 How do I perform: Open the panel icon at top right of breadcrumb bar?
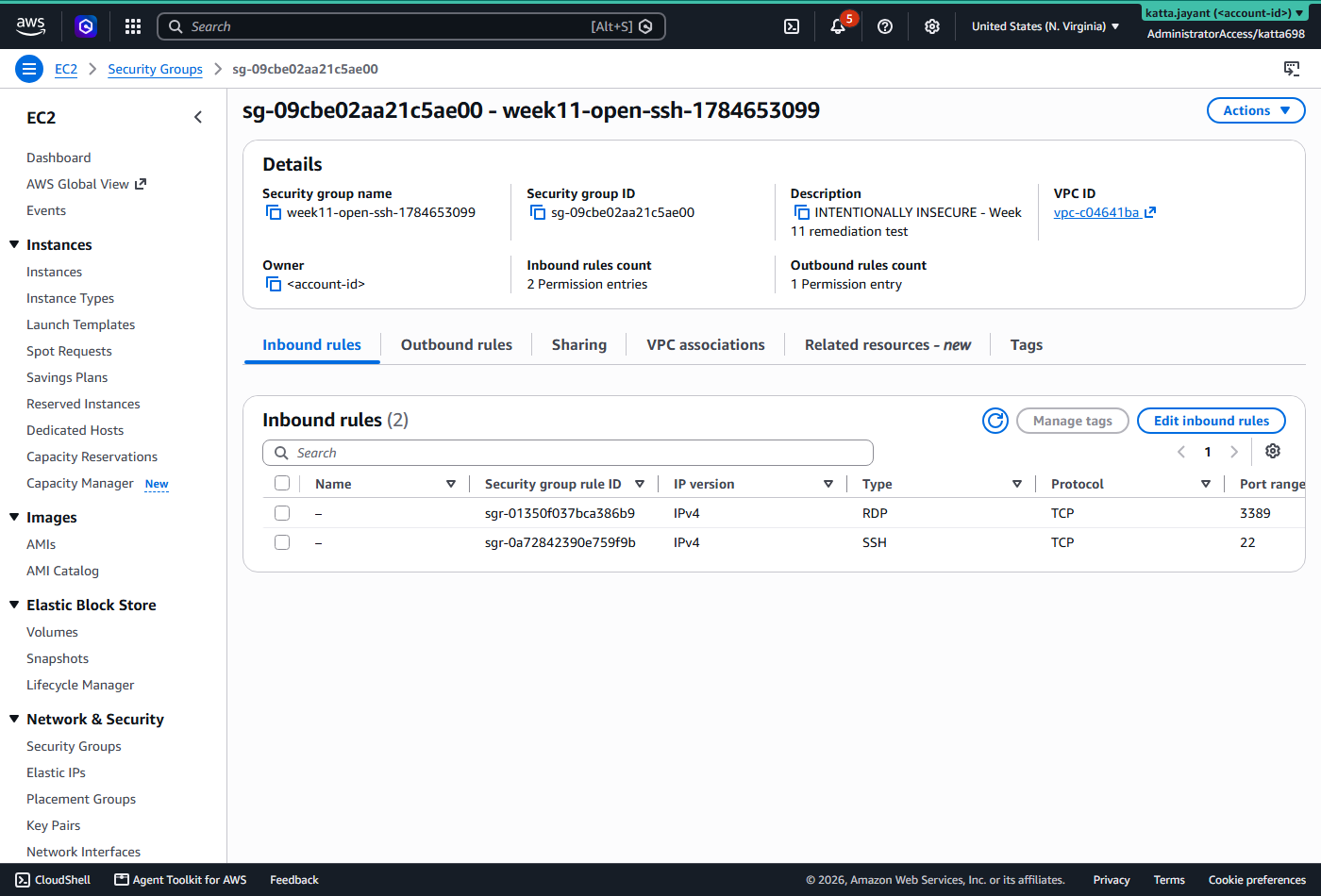point(1292,69)
